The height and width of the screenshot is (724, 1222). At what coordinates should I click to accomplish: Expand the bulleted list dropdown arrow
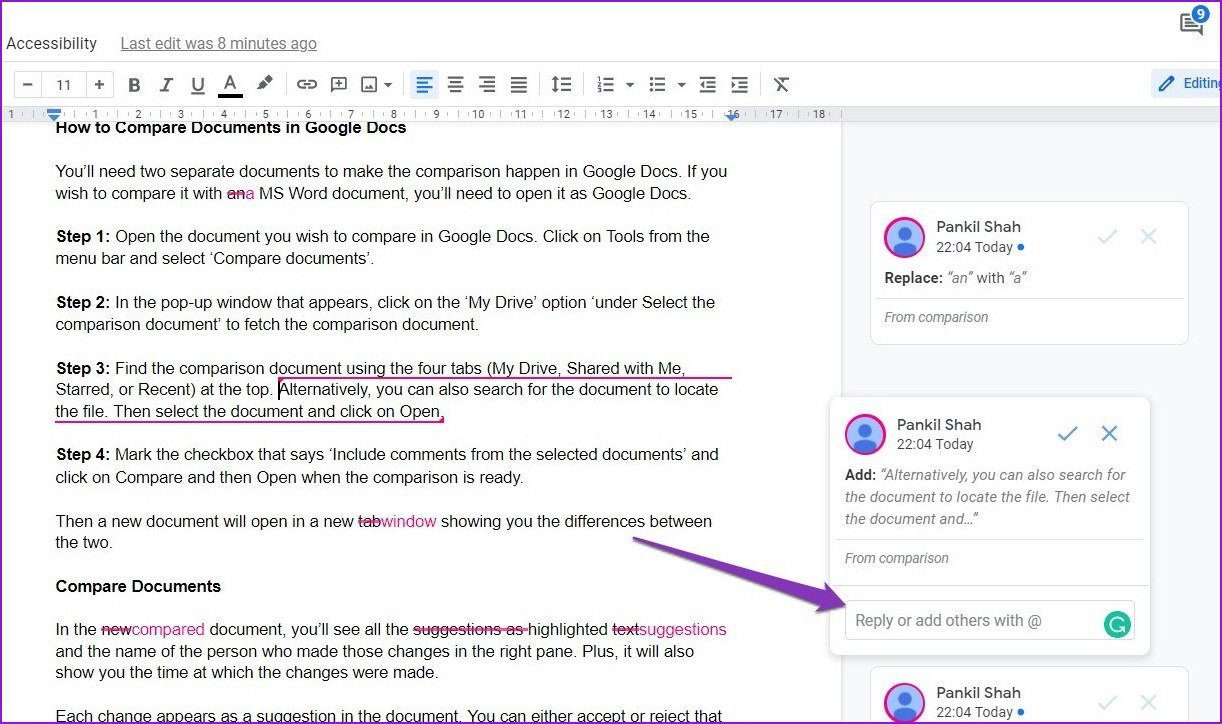[682, 85]
